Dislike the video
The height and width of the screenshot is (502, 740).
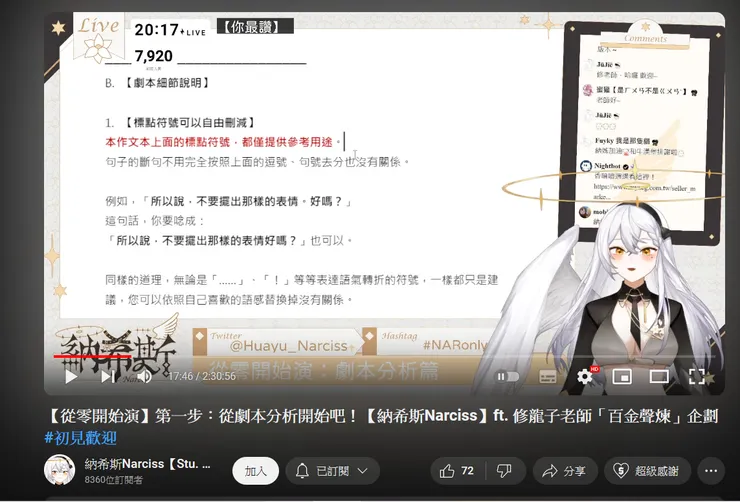(x=505, y=471)
